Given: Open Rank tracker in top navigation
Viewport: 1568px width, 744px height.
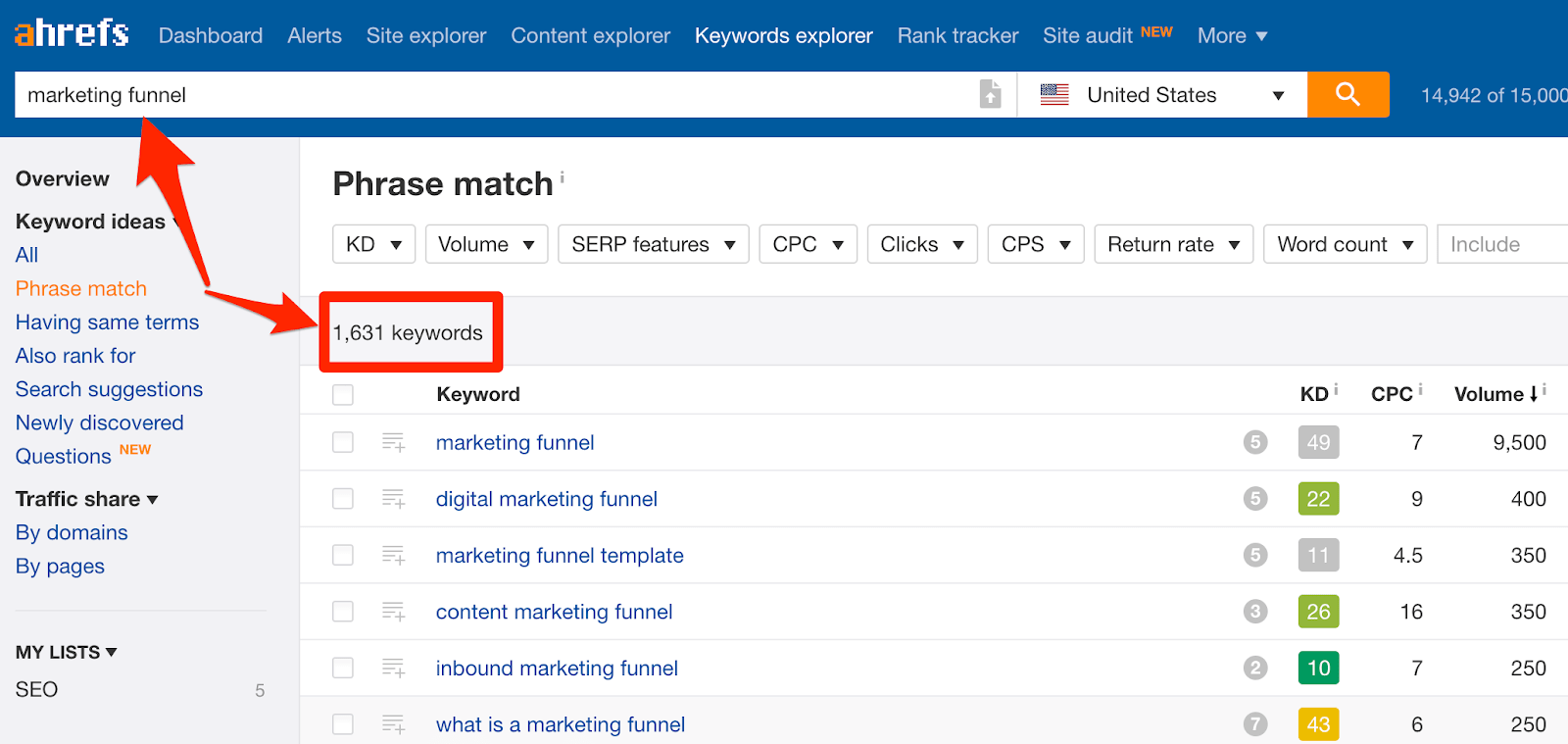Looking at the screenshot, I should (x=958, y=36).
